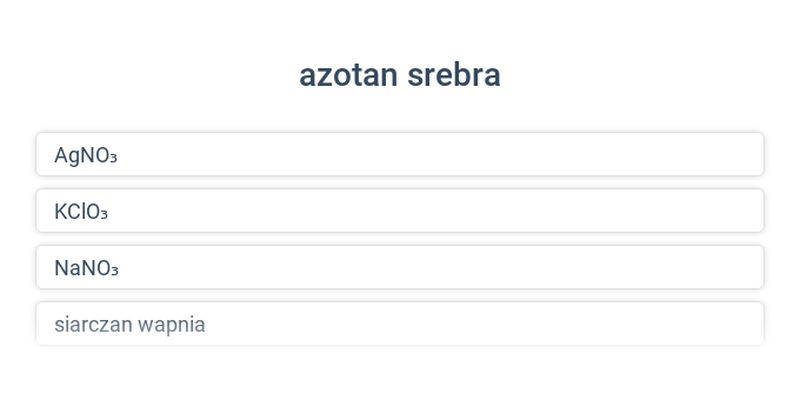Click the first answer box AgNO₃
The image size is (800, 400).
coord(400,154)
